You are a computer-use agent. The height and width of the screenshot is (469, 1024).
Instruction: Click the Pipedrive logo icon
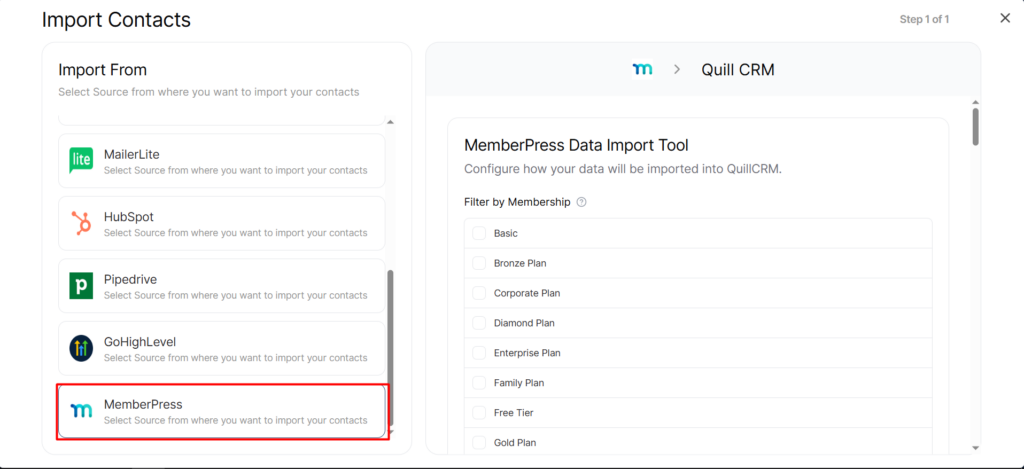(x=81, y=285)
